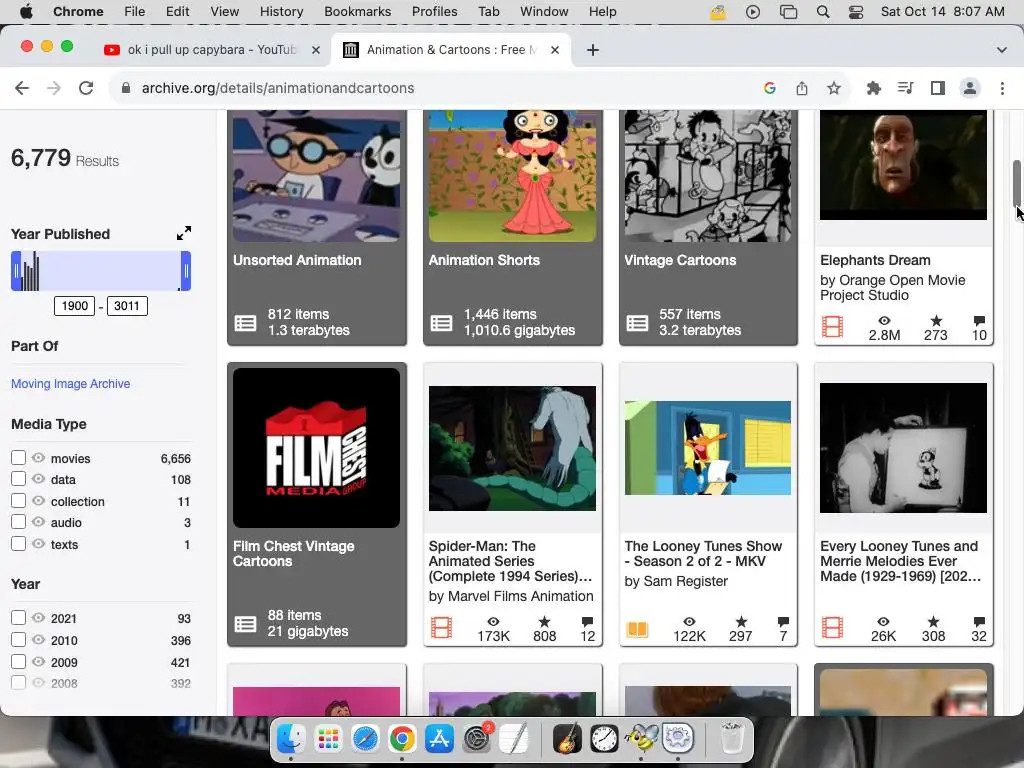
Task: Click the address bar URL
Action: [x=278, y=88]
